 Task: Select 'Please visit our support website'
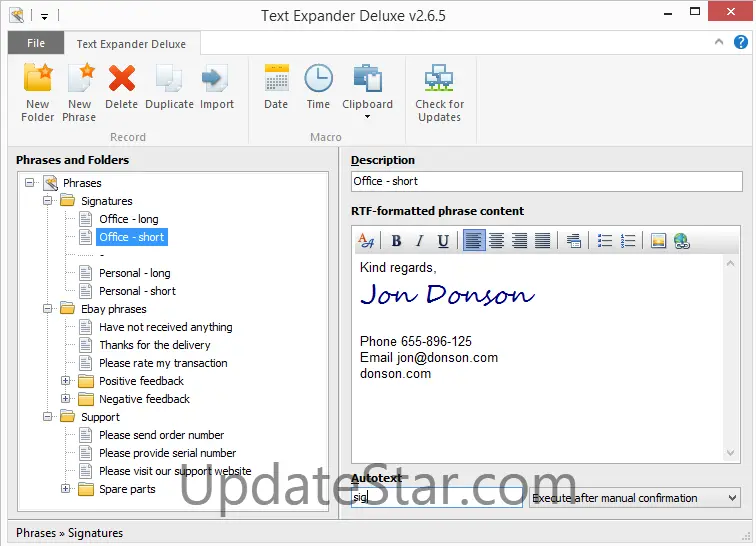(175, 471)
